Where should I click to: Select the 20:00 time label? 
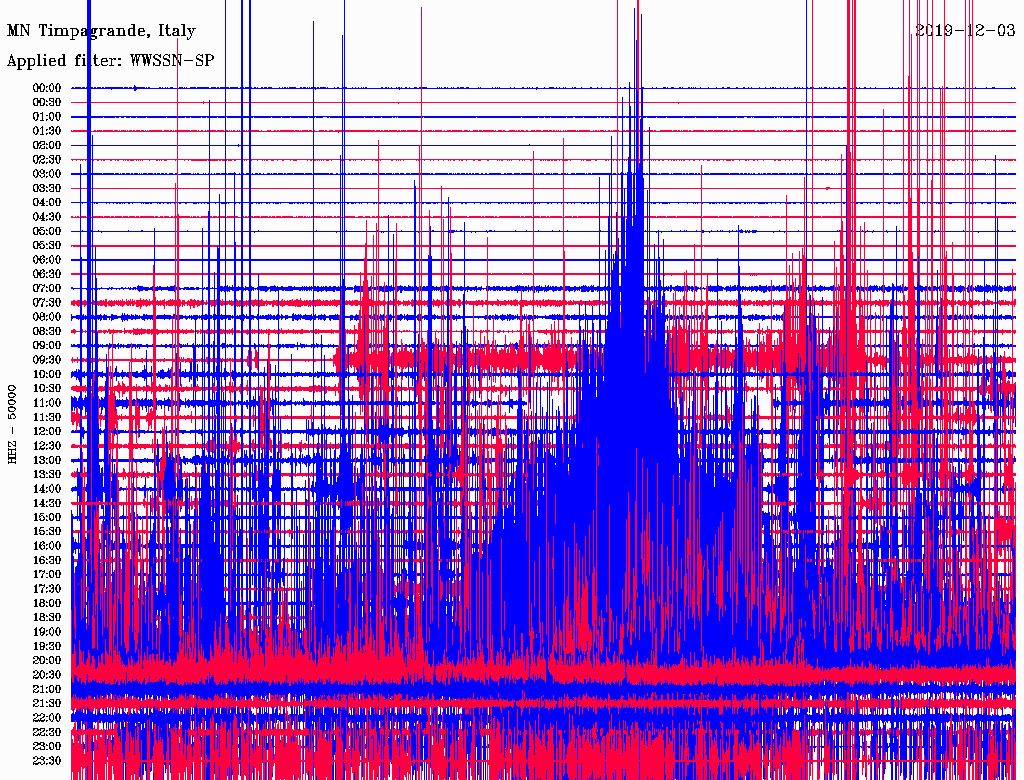47,660
